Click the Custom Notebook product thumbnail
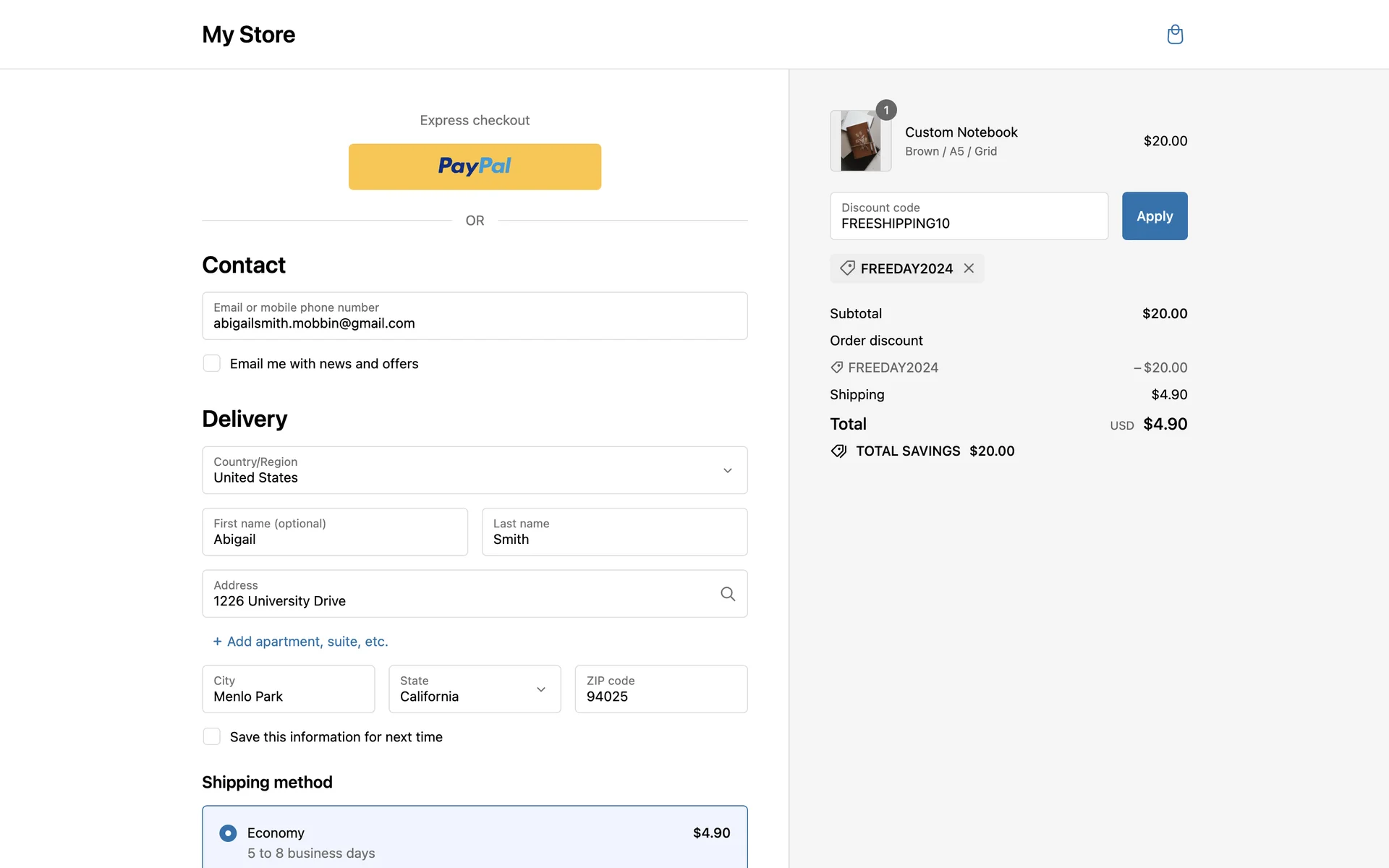1389x868 pixels. (x=859, y=141)
